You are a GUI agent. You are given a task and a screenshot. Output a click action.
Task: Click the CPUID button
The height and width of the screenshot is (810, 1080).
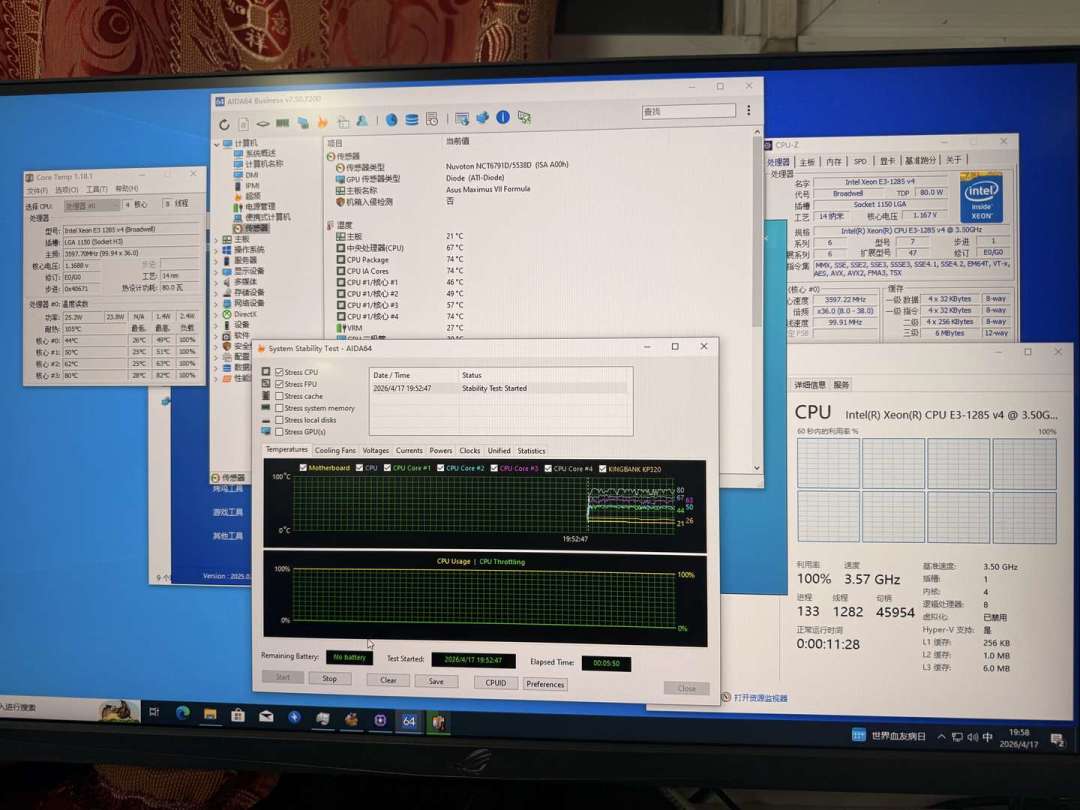coord(495,683)
